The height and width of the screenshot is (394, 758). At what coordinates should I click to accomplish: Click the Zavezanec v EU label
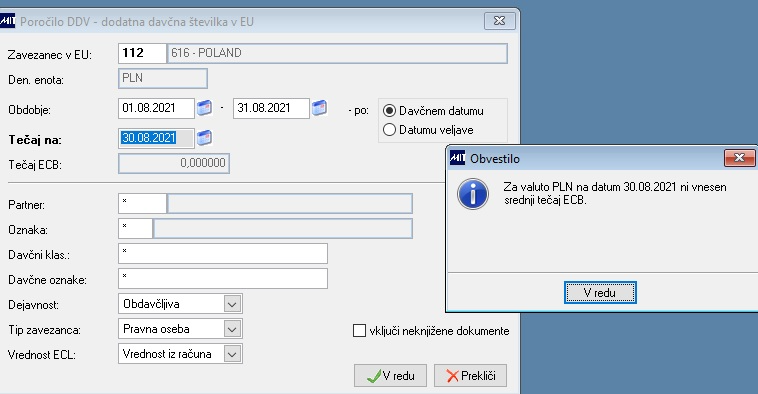[50, 55]
